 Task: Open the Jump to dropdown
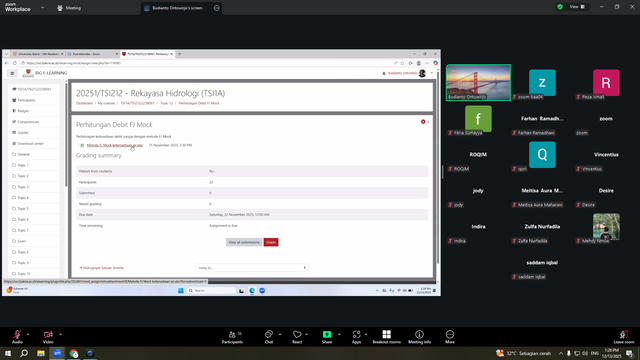tap(252, 268)
